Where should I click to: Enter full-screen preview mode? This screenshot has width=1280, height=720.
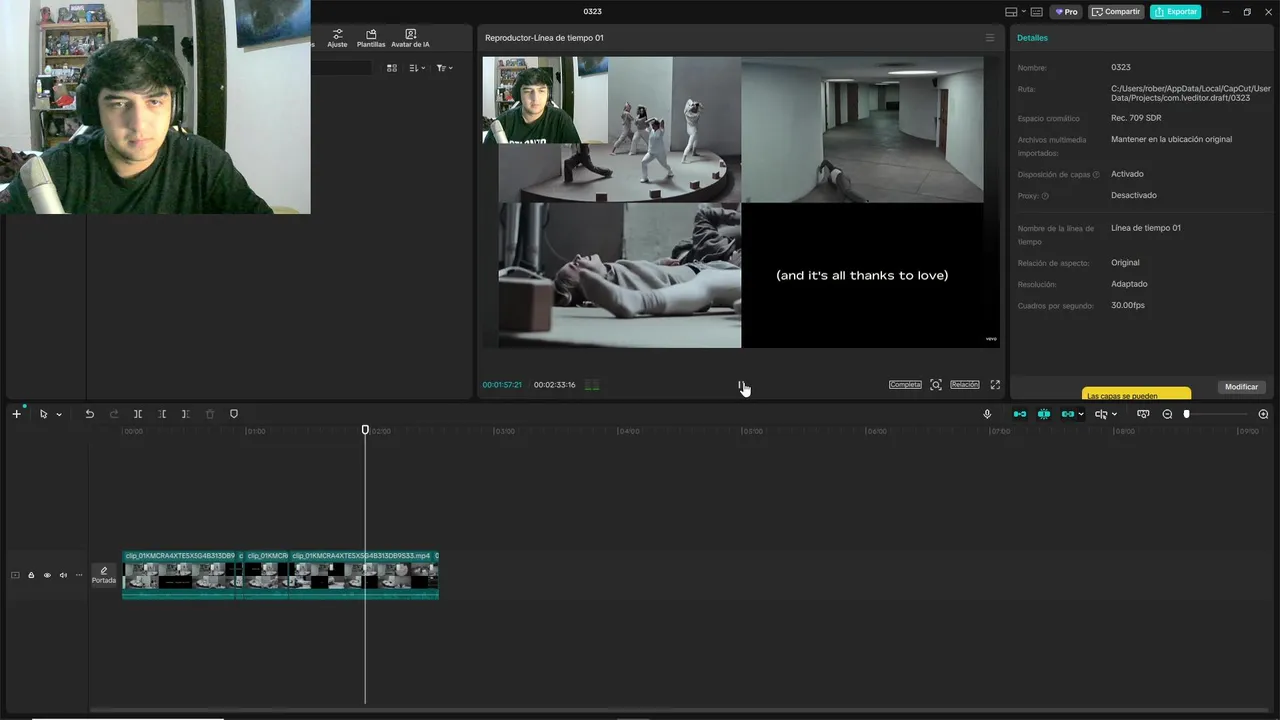point(995,385)
